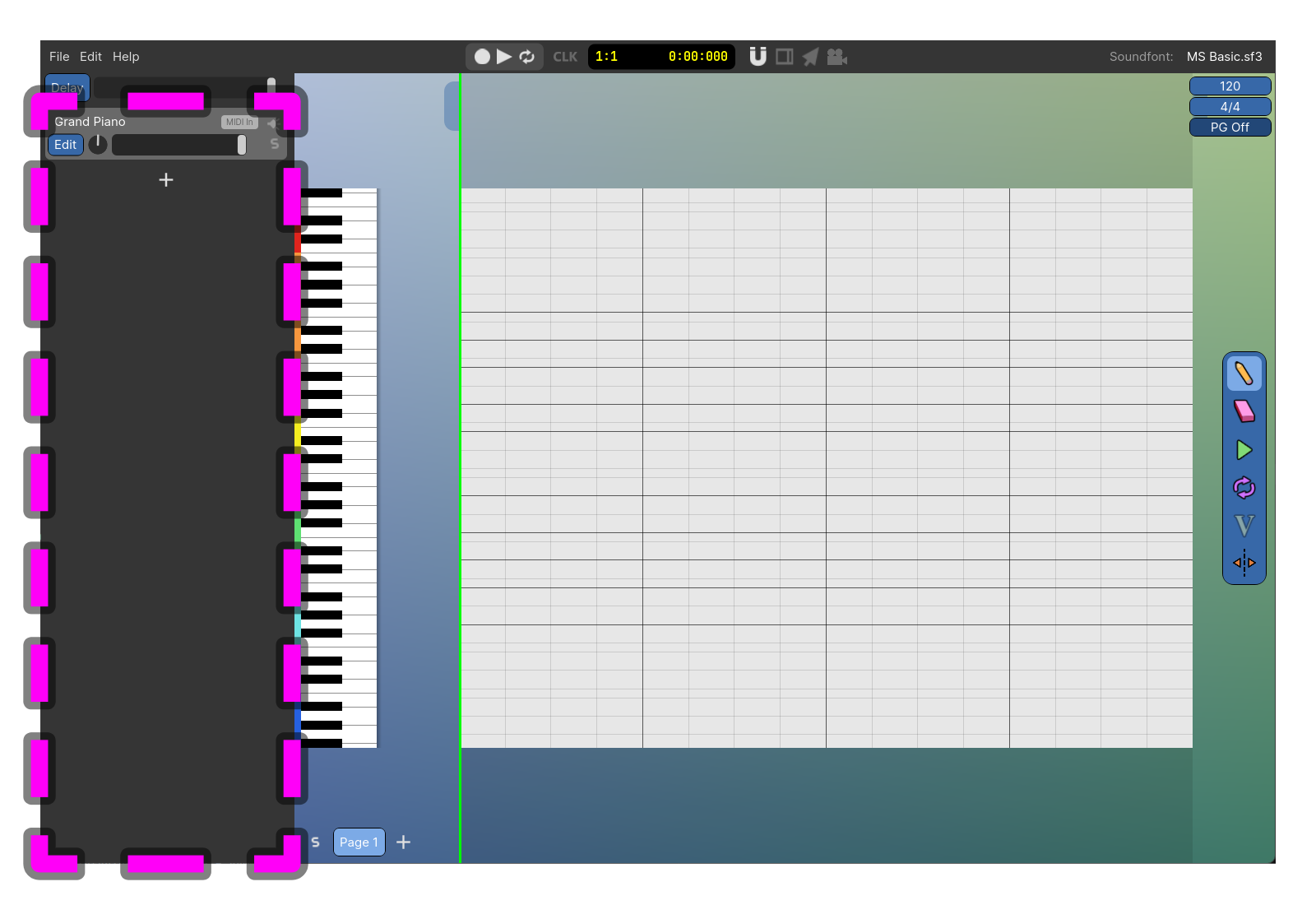Screen dimensions: 1316x905
Task: Toggle loop playback in the transport bar
Action: coord(527,57)
